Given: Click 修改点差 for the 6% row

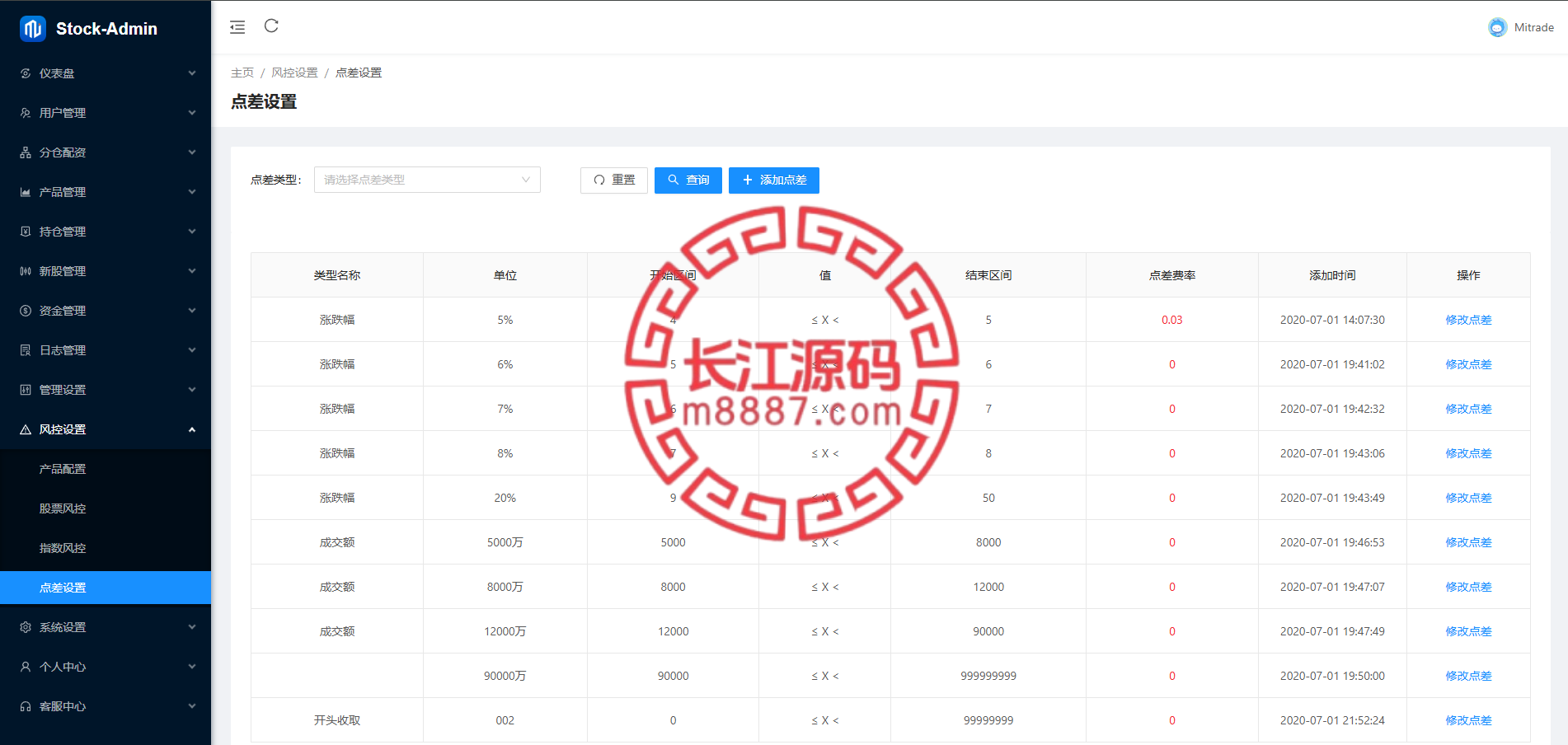Looking at the screenshot, I should pyautogui.click(x=1468, y=364).
